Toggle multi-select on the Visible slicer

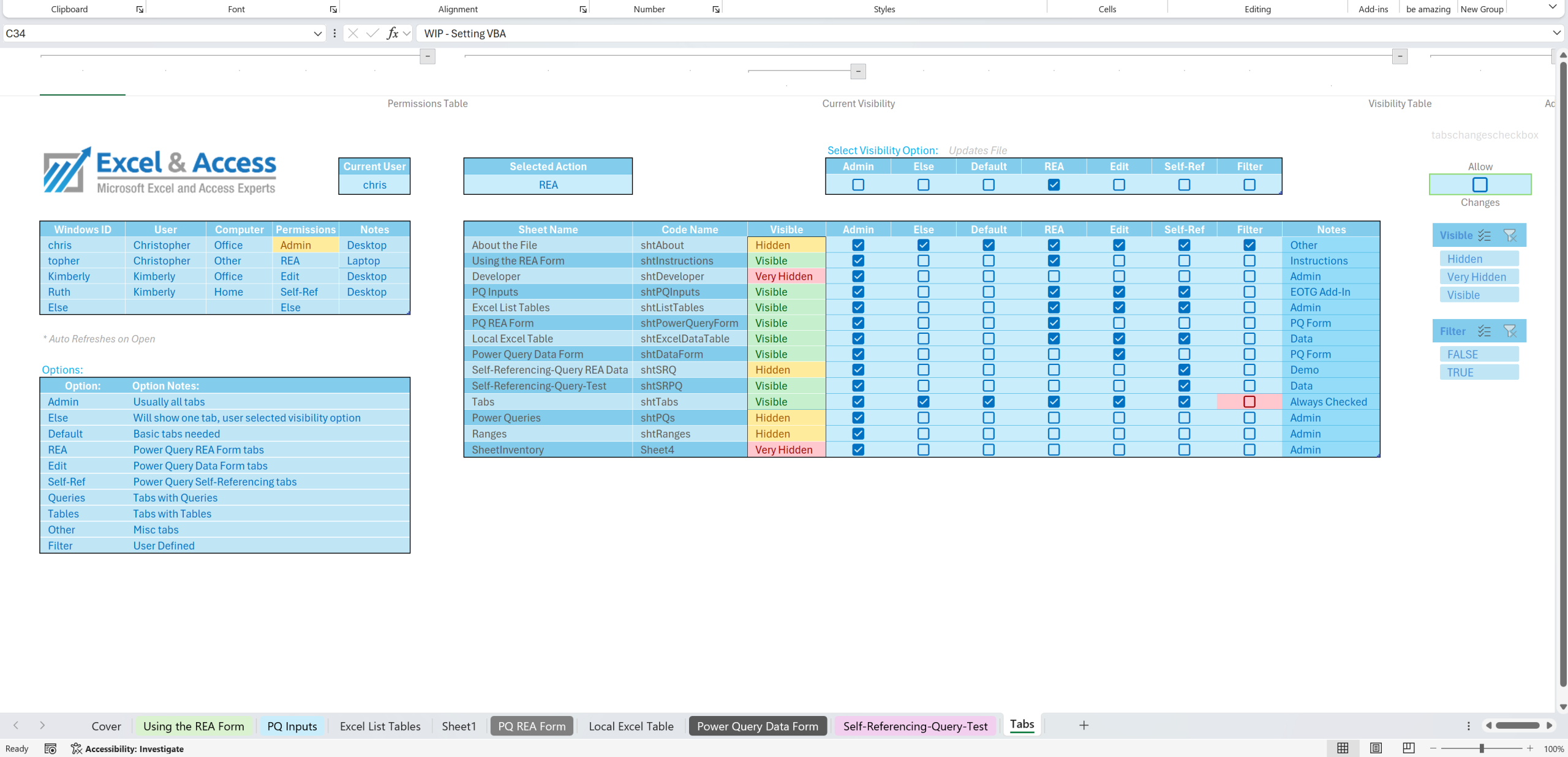tap(1484, 235)
